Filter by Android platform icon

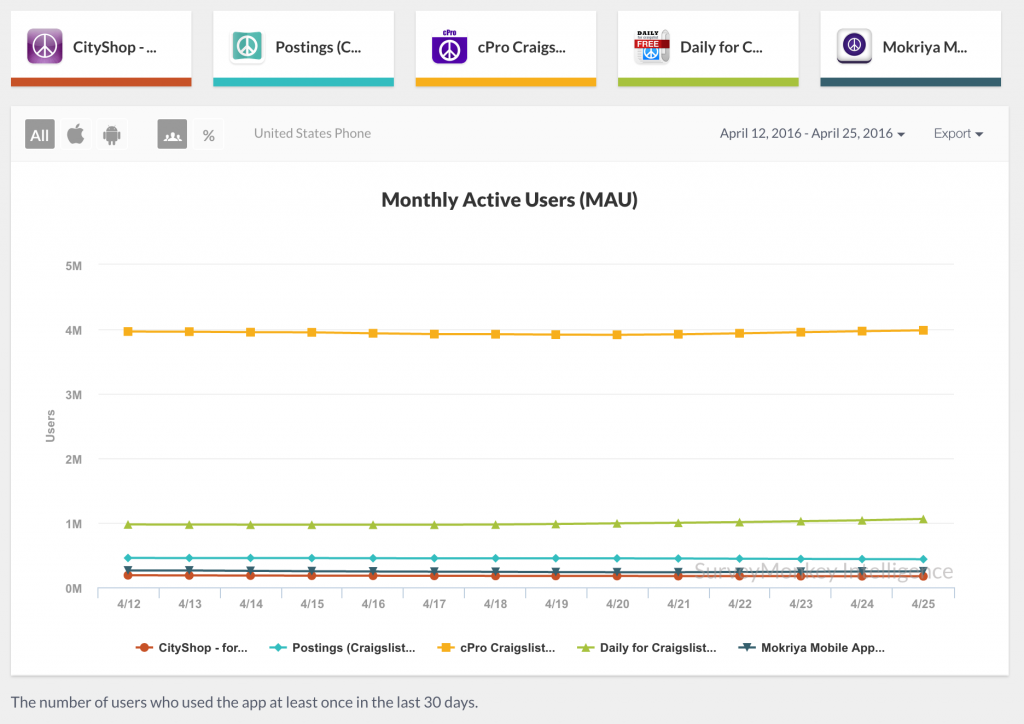[x=111, y=135]
